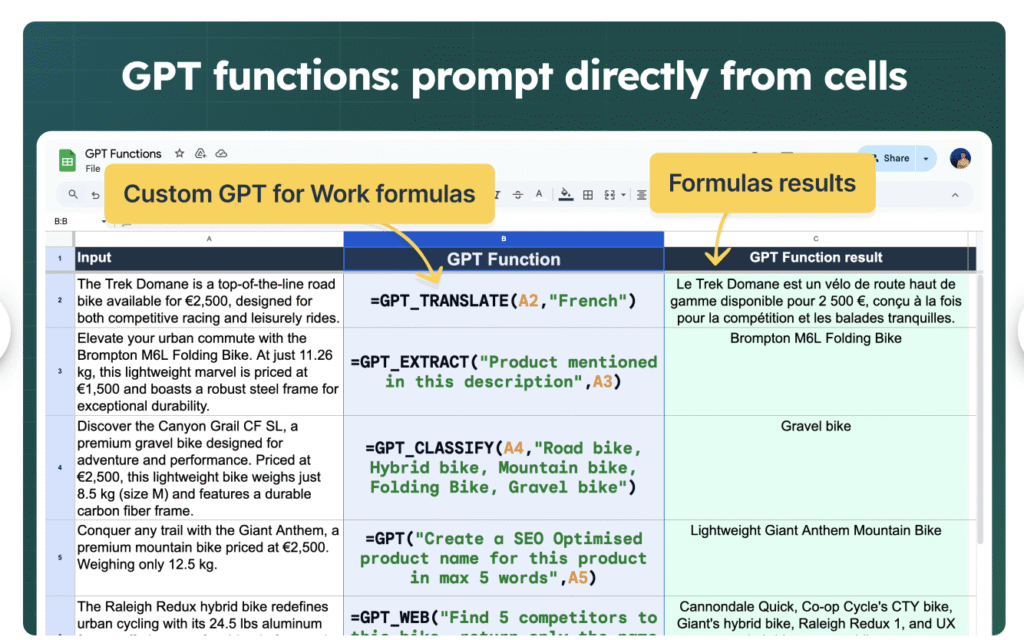This screenshot has height=640, width=1024.
Task: Click the "GPT Function" header cell
Action: [504, 259]
